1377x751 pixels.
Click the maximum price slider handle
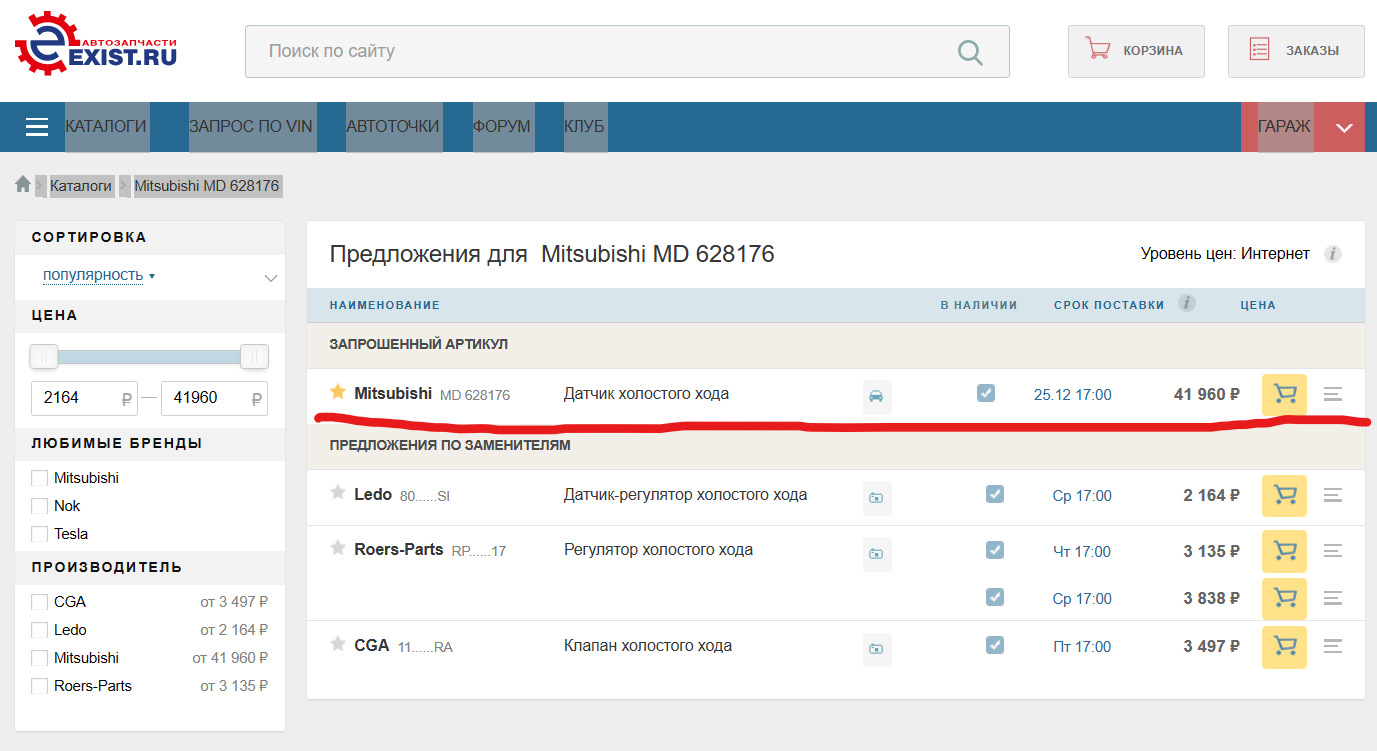(x=255, y=356)
